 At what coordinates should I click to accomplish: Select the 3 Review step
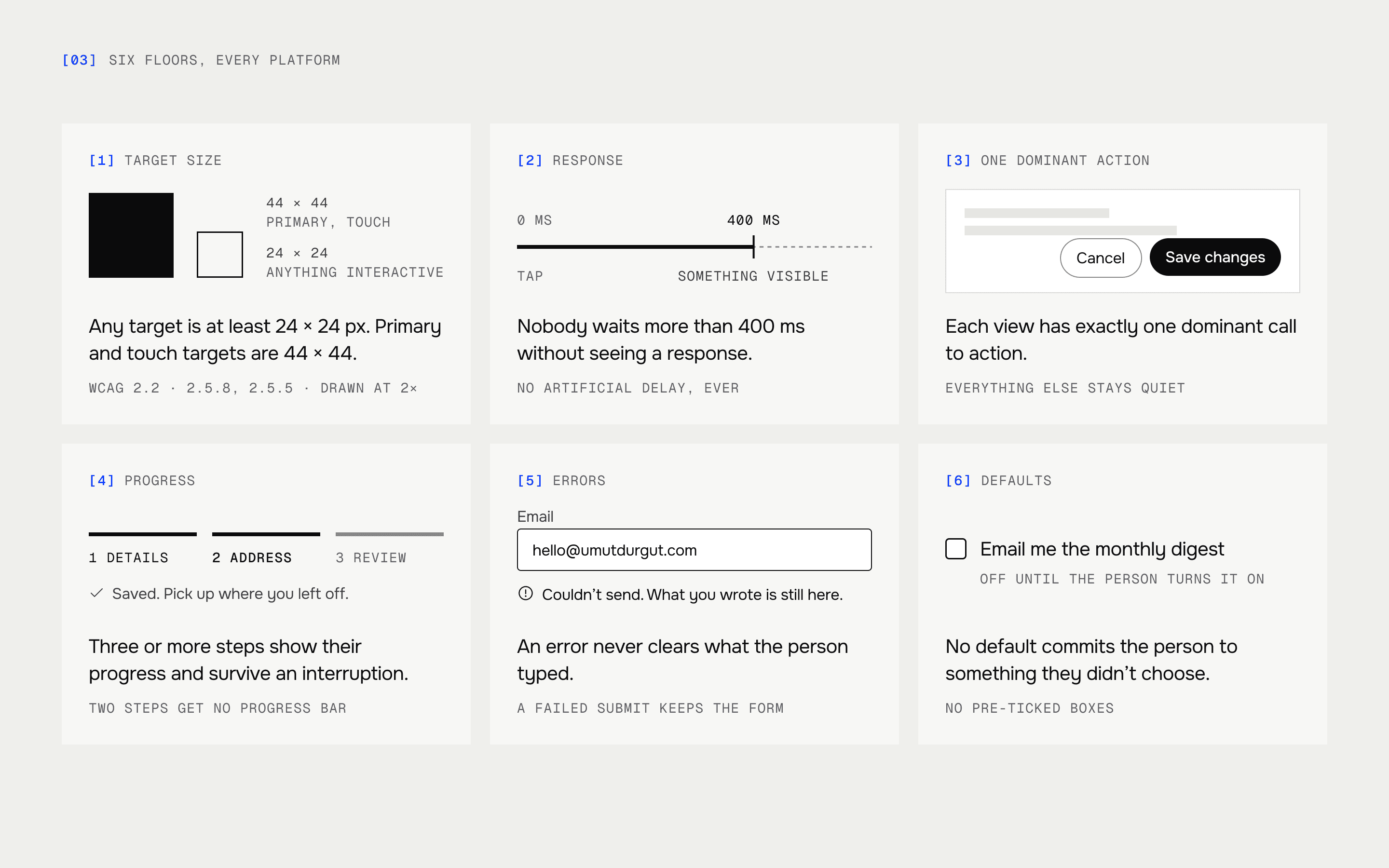click(389, 549)
